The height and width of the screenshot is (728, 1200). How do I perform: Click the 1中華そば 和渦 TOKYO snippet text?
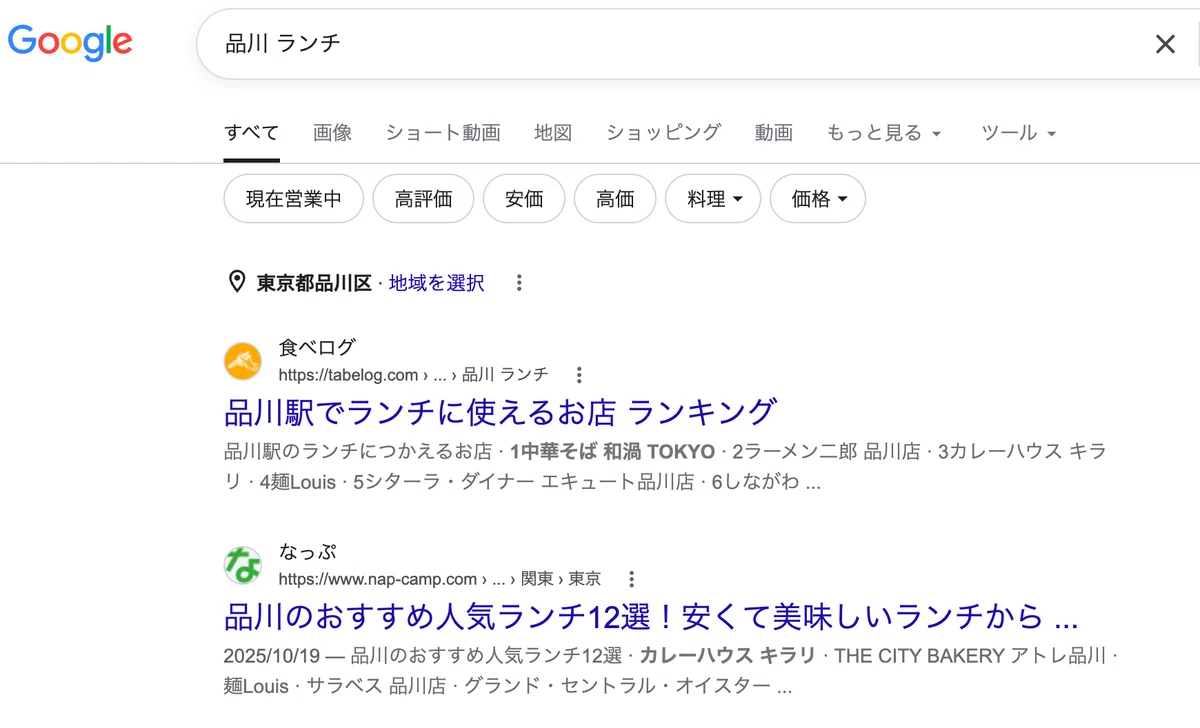click(612, 450)
